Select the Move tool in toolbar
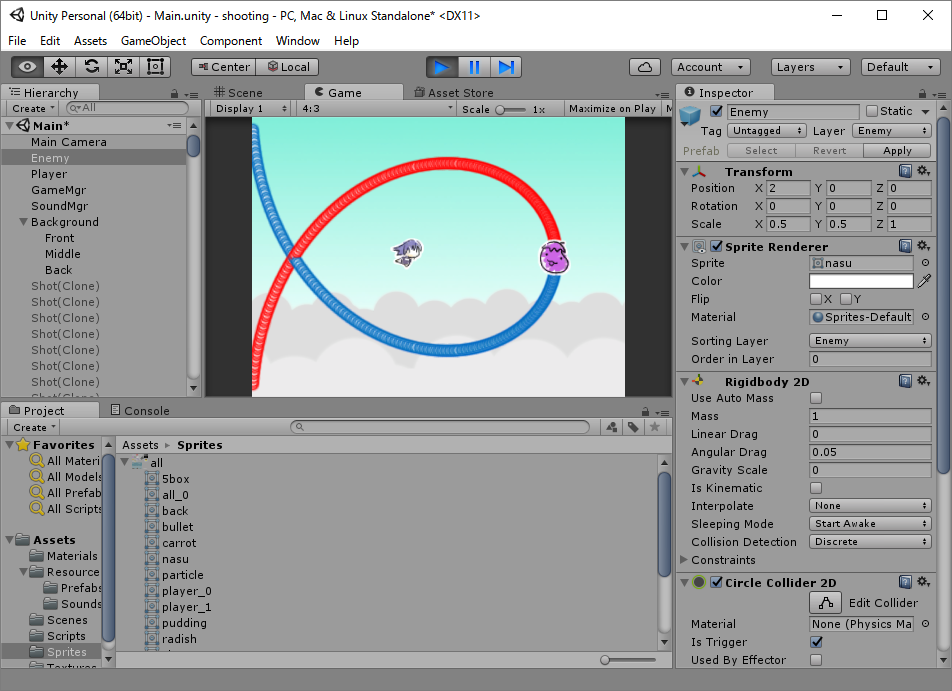The width and height of the screenshot is (952, 691). click(x=60, y=67)
